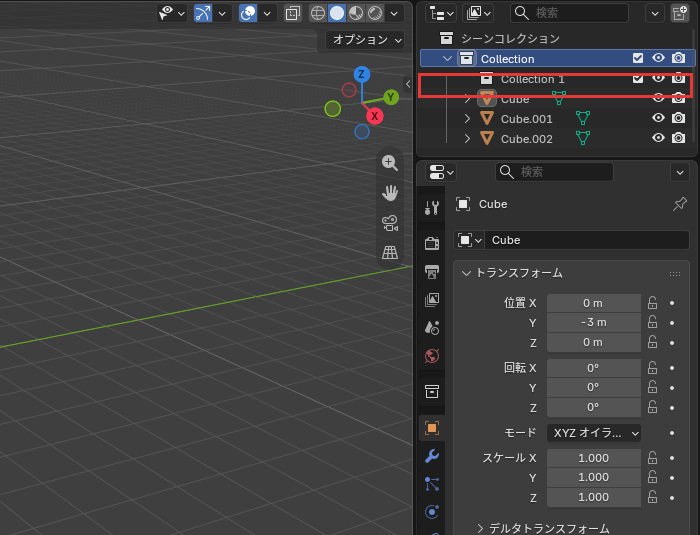Open the Modifiers wrench tab
Screen dimensions: 700x535
(x=432, y=456)
